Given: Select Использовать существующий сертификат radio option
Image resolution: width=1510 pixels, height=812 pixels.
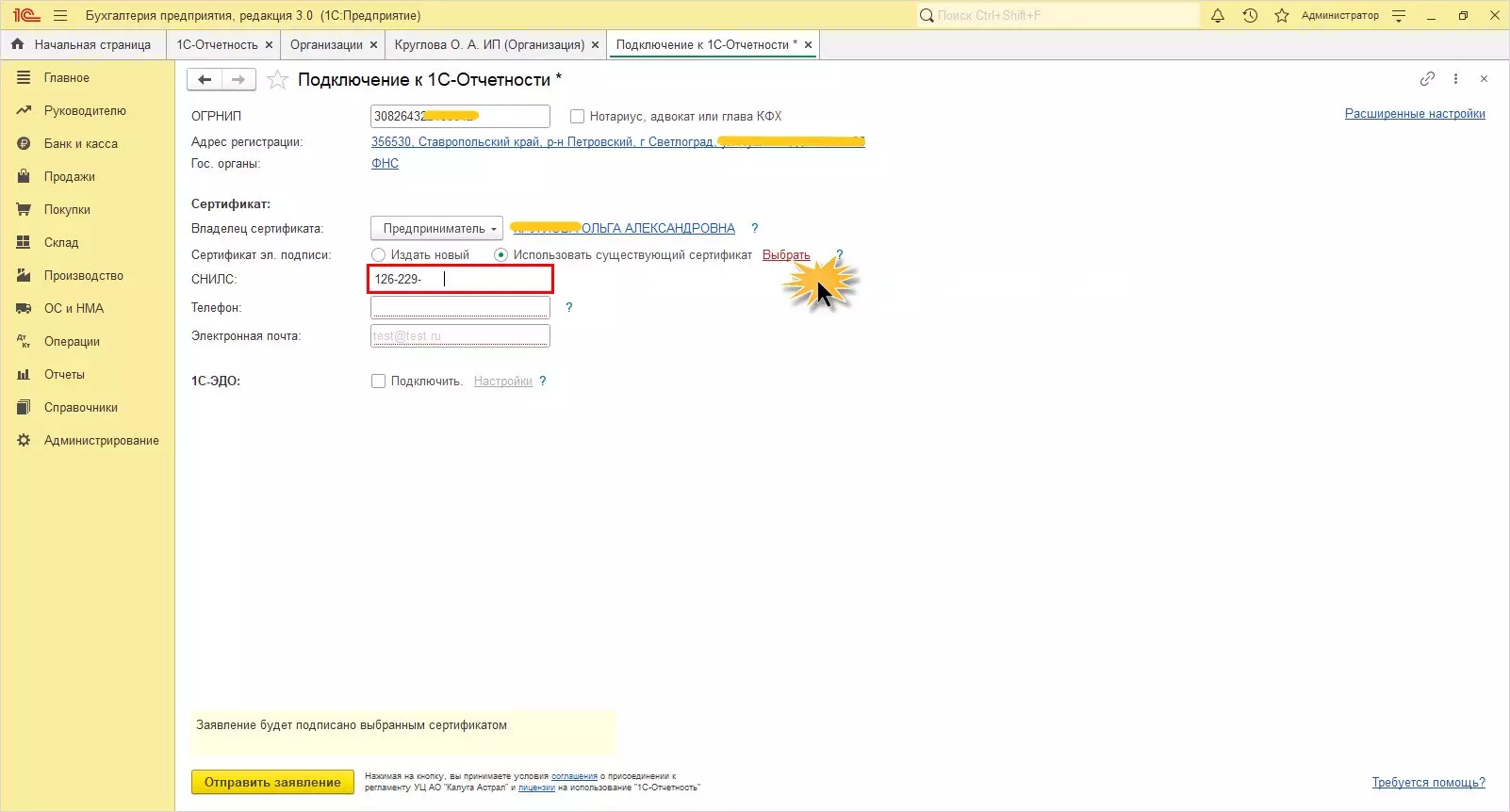Looking at the screenshot, I should (x=501, y=254).
